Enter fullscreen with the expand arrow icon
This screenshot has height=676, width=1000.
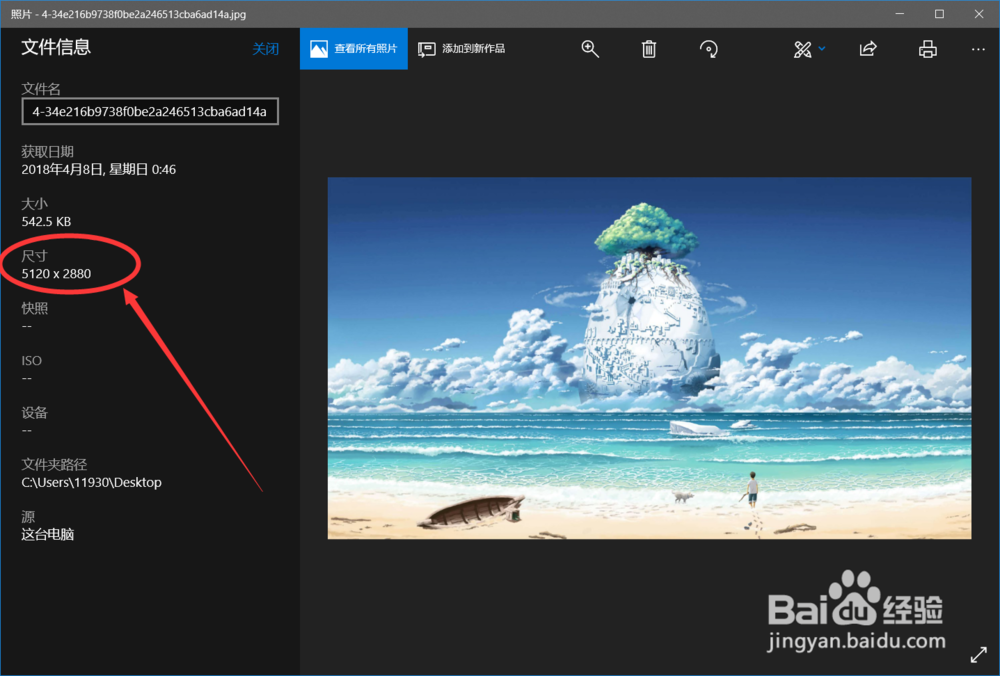pos(978,654)
